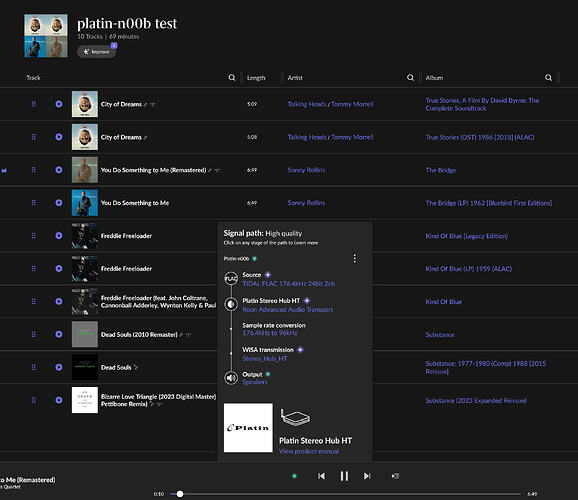
Task: Play Freddie Freeloader from Kind Of Blue (LP) 1959
Action: pyautogui.click(x=59, y=268)
